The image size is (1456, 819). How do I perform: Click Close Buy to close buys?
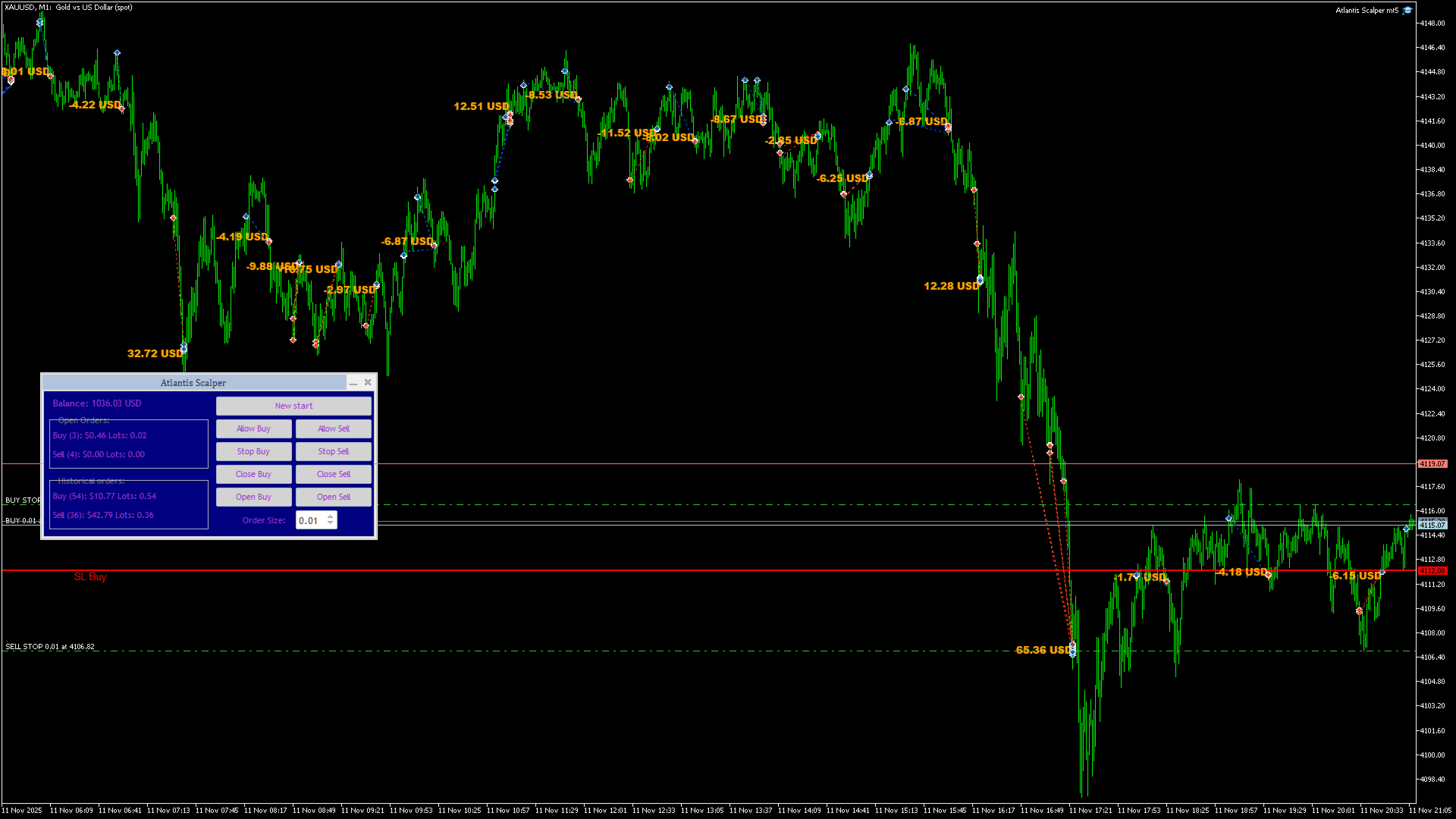tap(253, 475)
